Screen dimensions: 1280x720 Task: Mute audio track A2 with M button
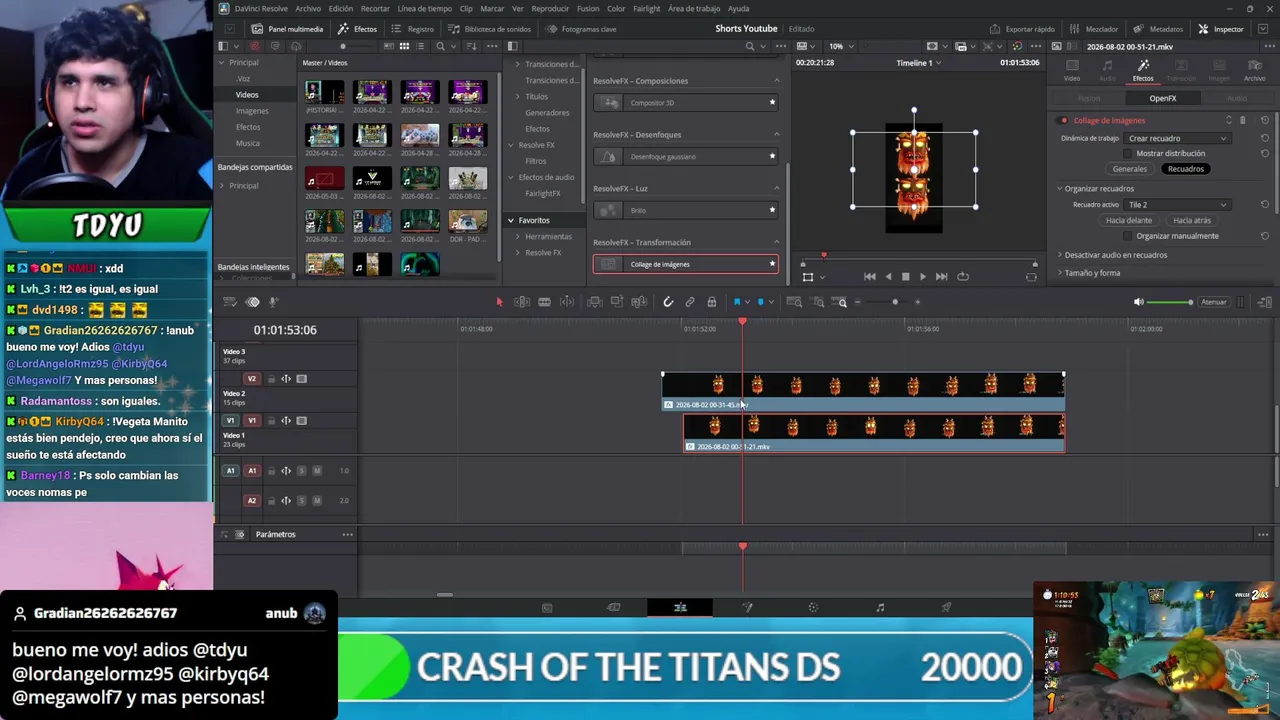(x=317, y=501)
